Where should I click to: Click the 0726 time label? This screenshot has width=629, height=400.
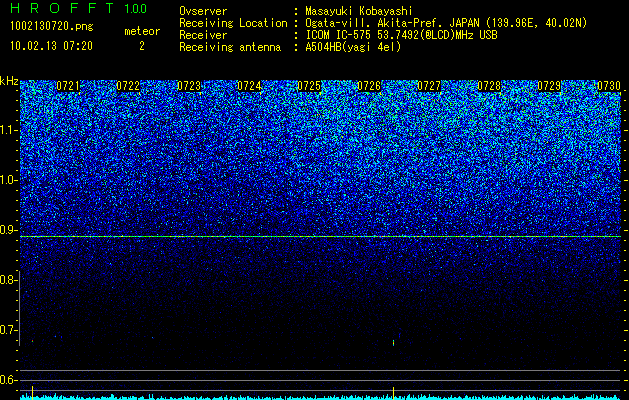369,86
